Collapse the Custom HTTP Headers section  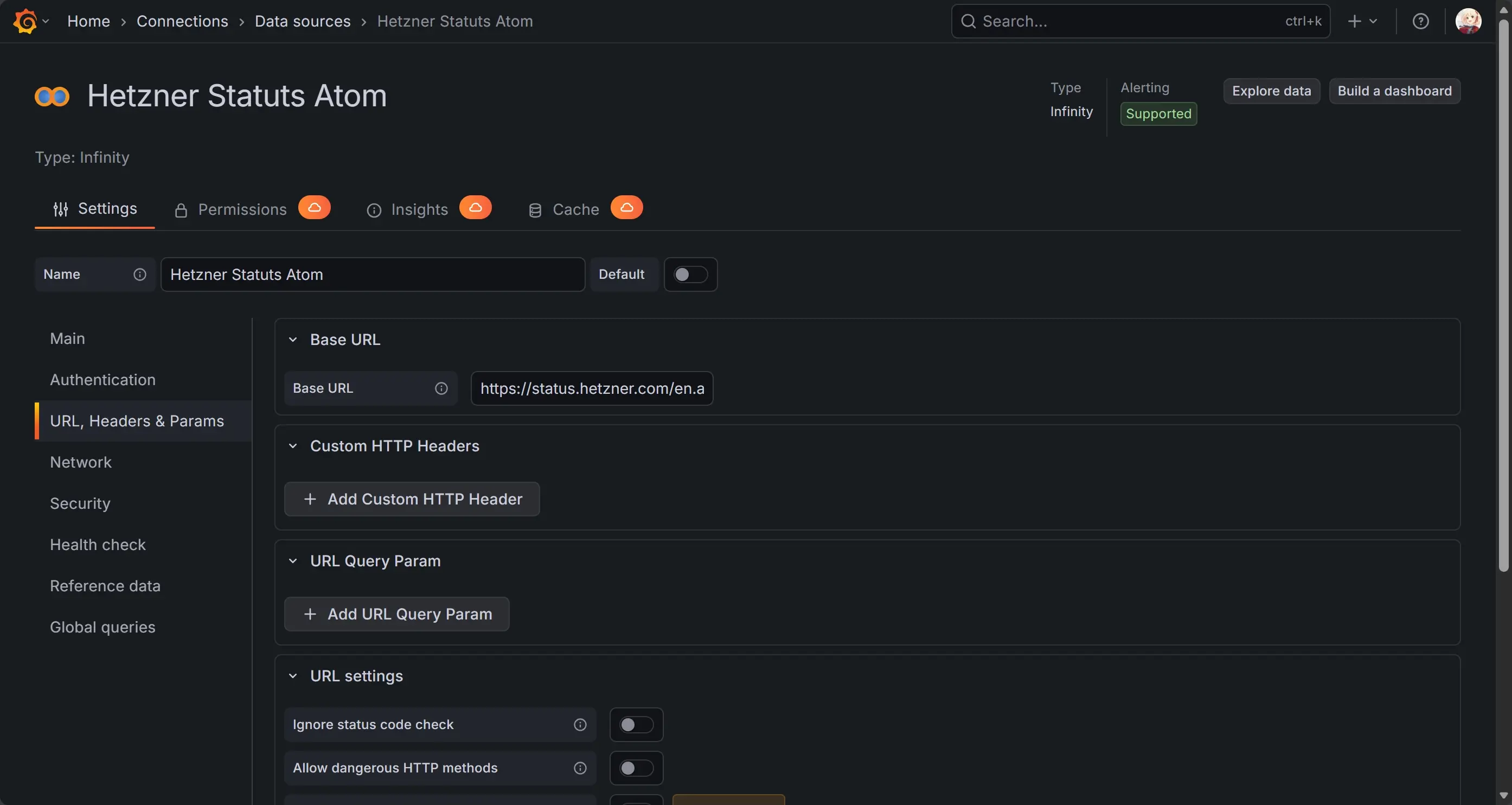(293, 446)
